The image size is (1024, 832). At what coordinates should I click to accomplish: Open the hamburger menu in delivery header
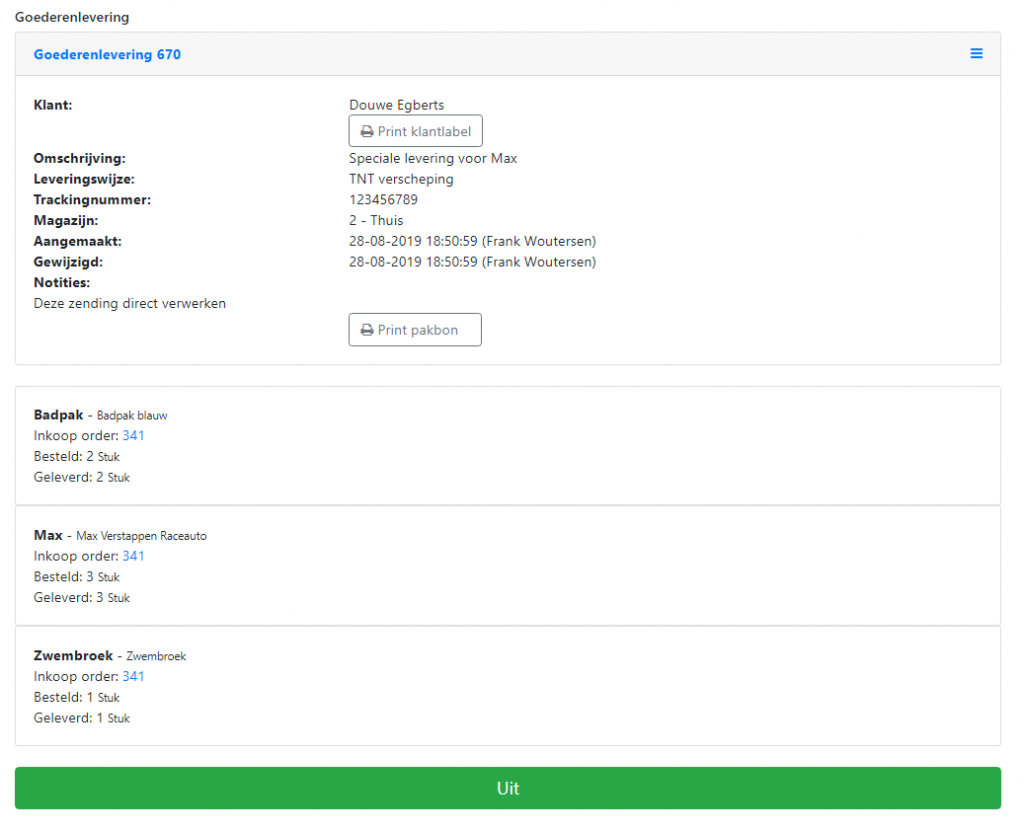coord(976,54)
